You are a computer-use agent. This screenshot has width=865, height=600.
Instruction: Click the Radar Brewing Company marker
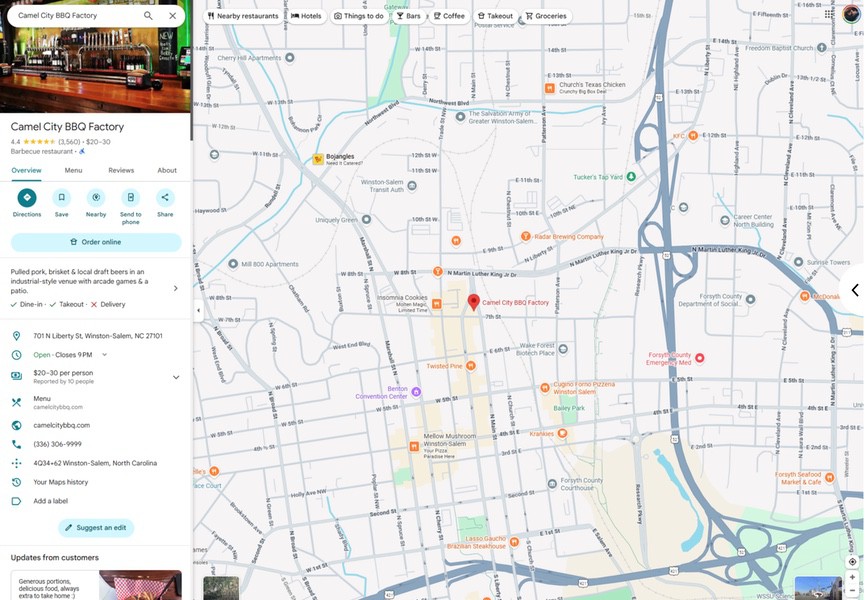[x=526, y=237]
